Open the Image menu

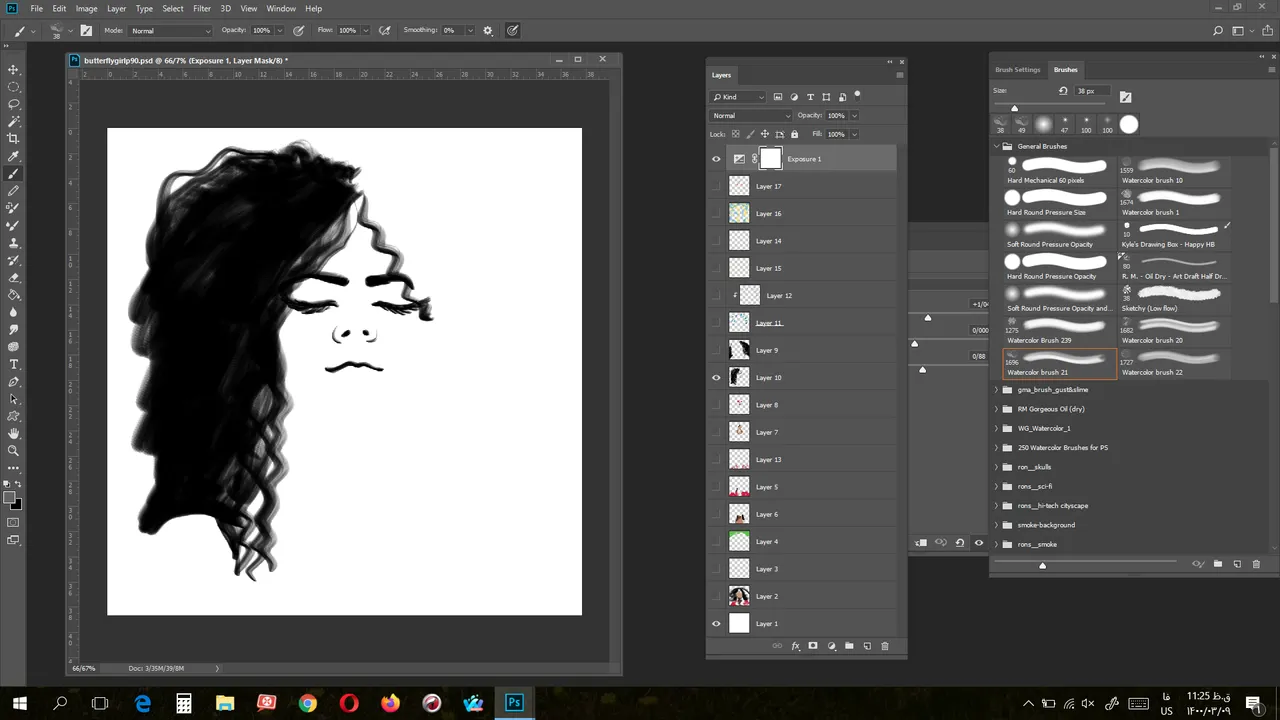(x=87, y=8)
